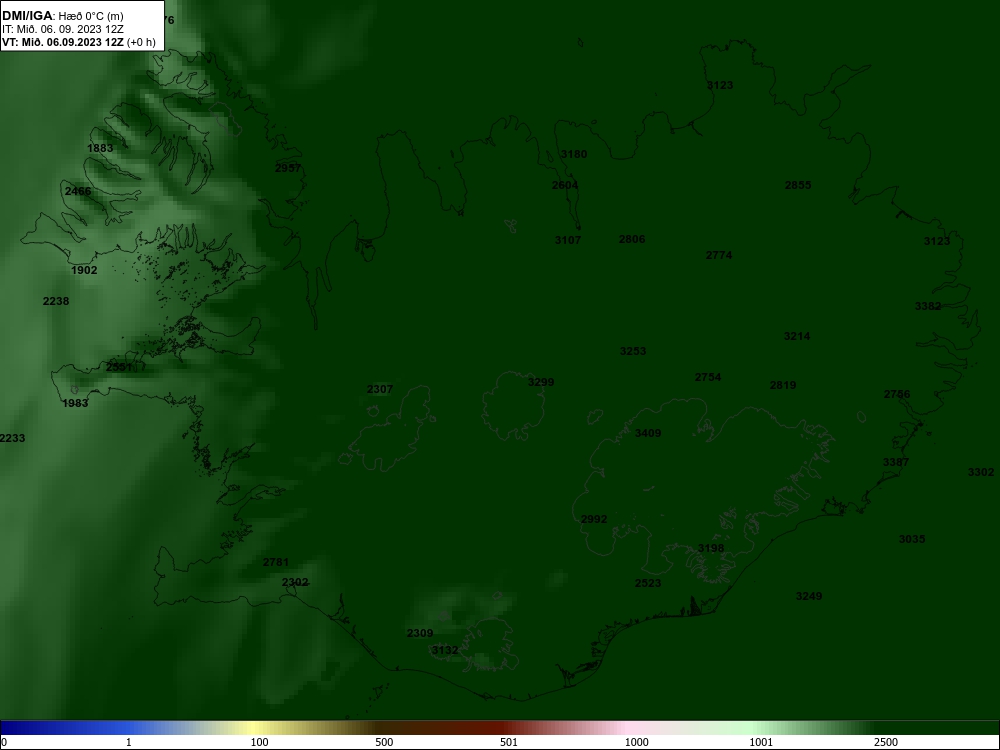This screenshot has height=750, width=1000.
Task: Click the 2992 height value
Action: point(594,519)
